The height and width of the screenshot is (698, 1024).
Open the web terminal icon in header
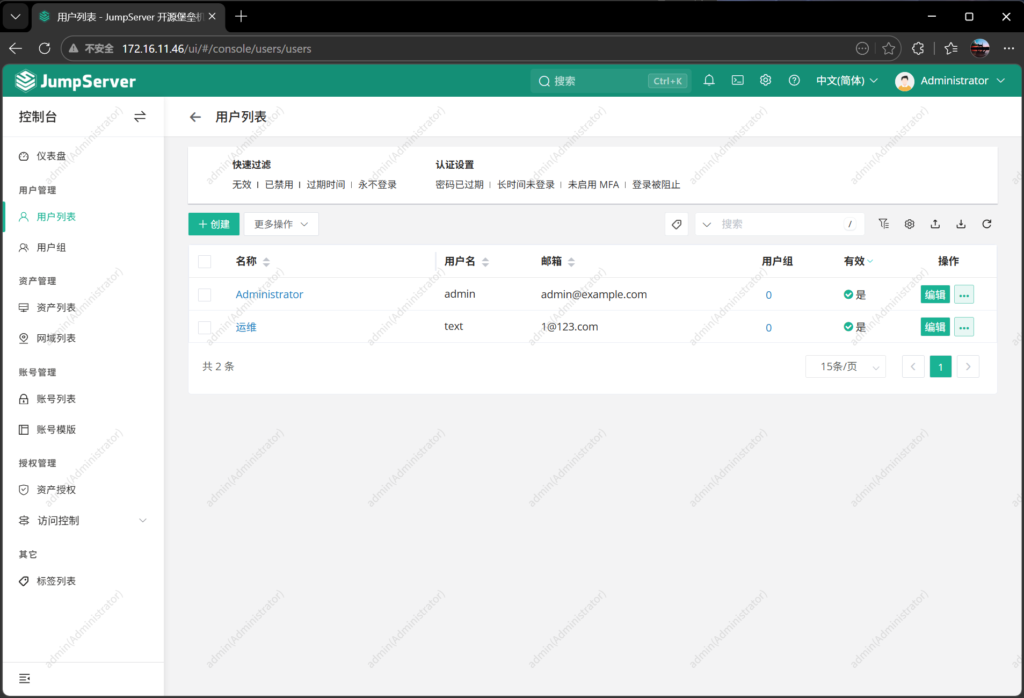[x=737, y=81]
